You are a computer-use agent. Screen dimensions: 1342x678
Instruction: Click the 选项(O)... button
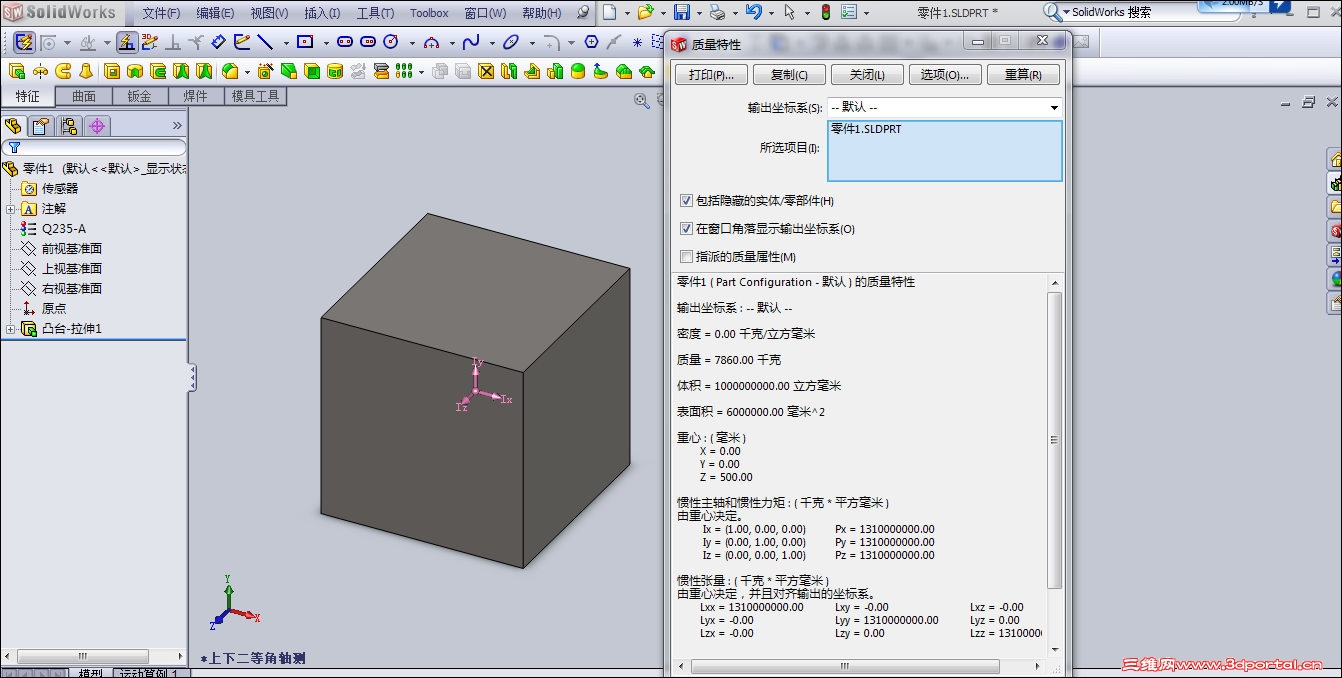(x=945, y=75)
